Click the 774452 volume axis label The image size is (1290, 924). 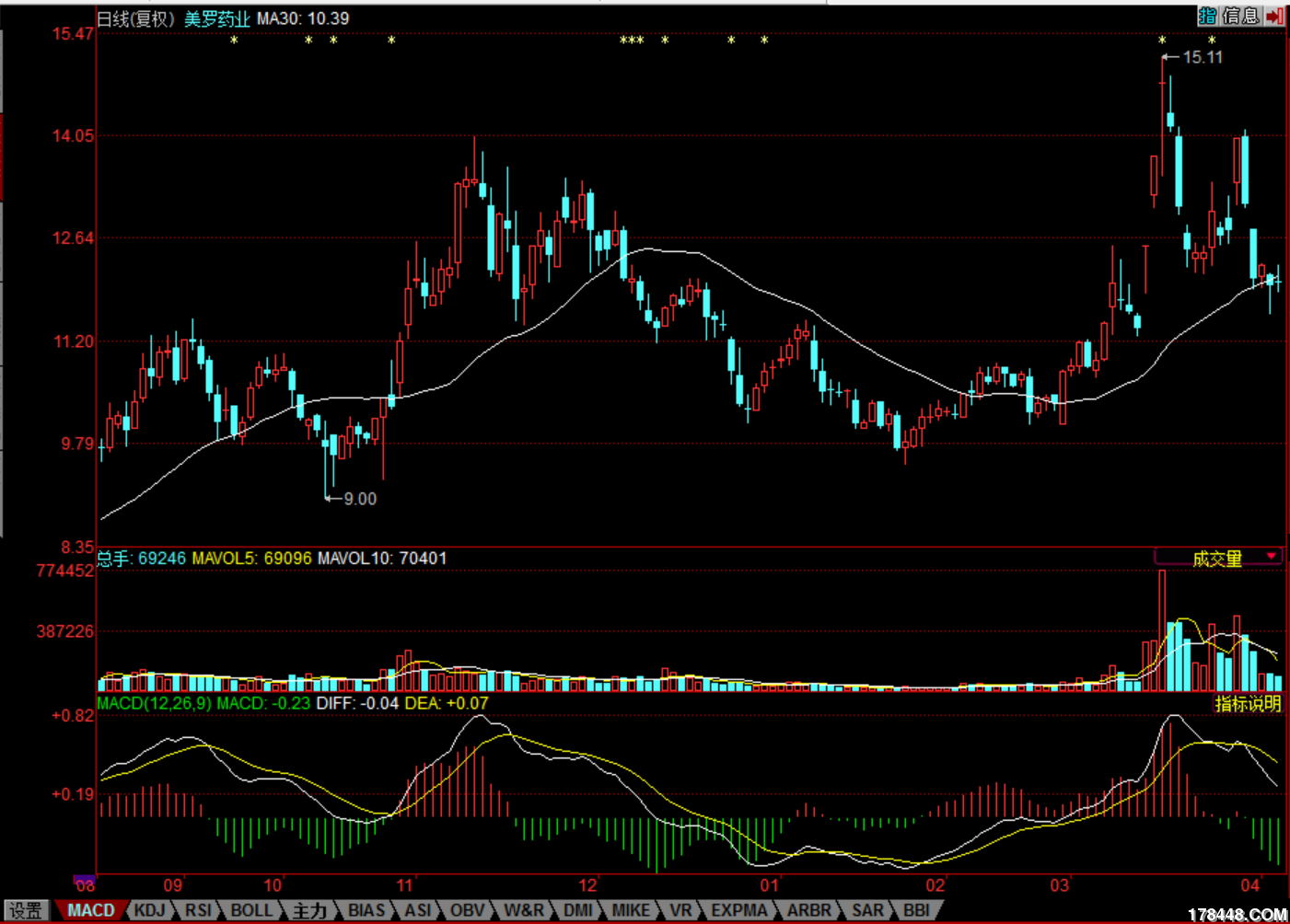(64, 572)
